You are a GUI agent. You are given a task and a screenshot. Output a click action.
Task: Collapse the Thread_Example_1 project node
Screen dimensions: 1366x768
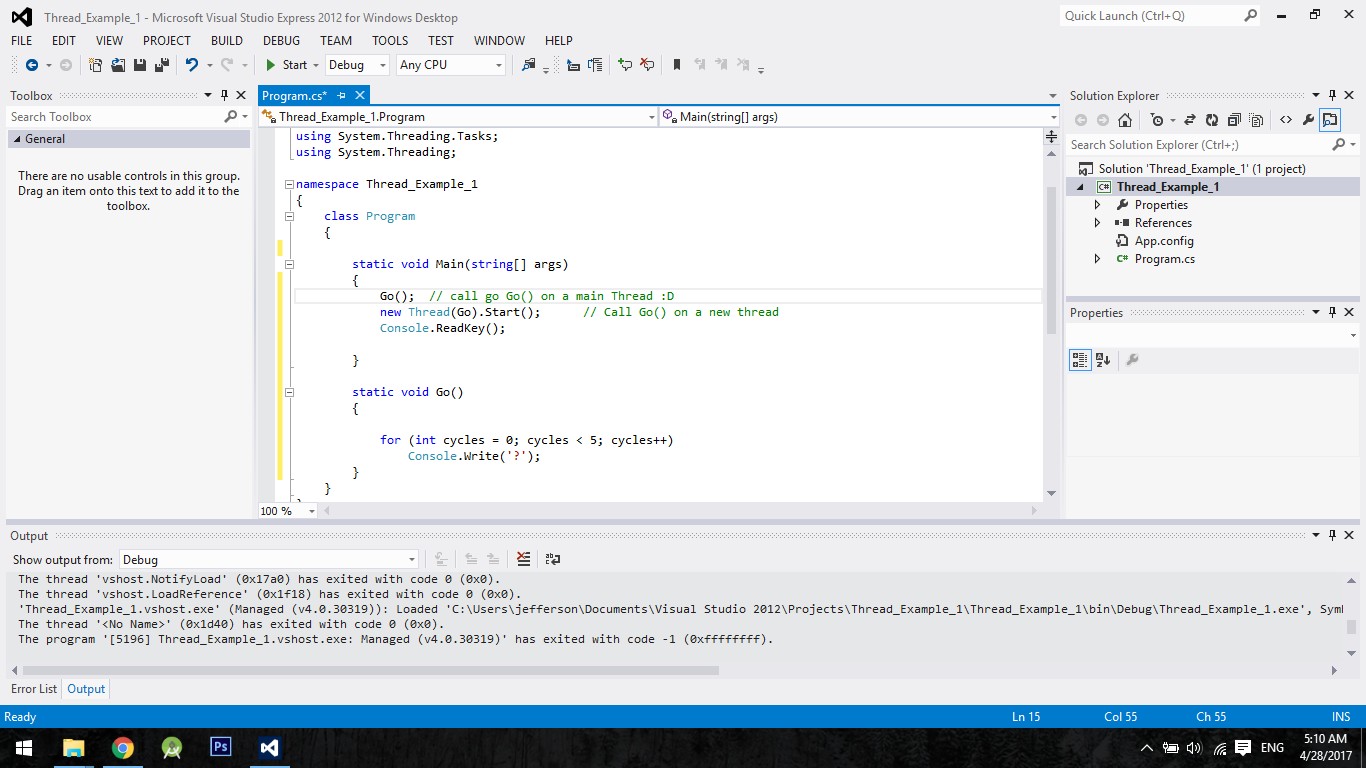(x=1080, y=187)
